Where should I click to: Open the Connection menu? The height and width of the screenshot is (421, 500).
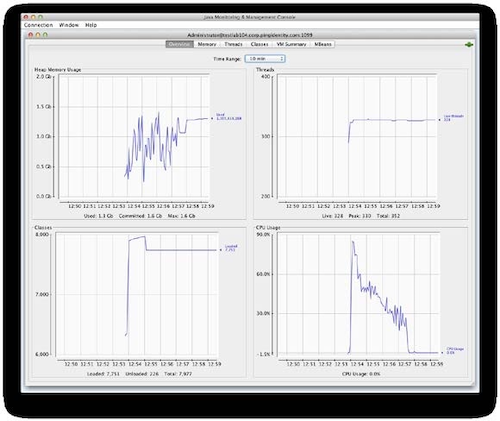tap(38, 25)
